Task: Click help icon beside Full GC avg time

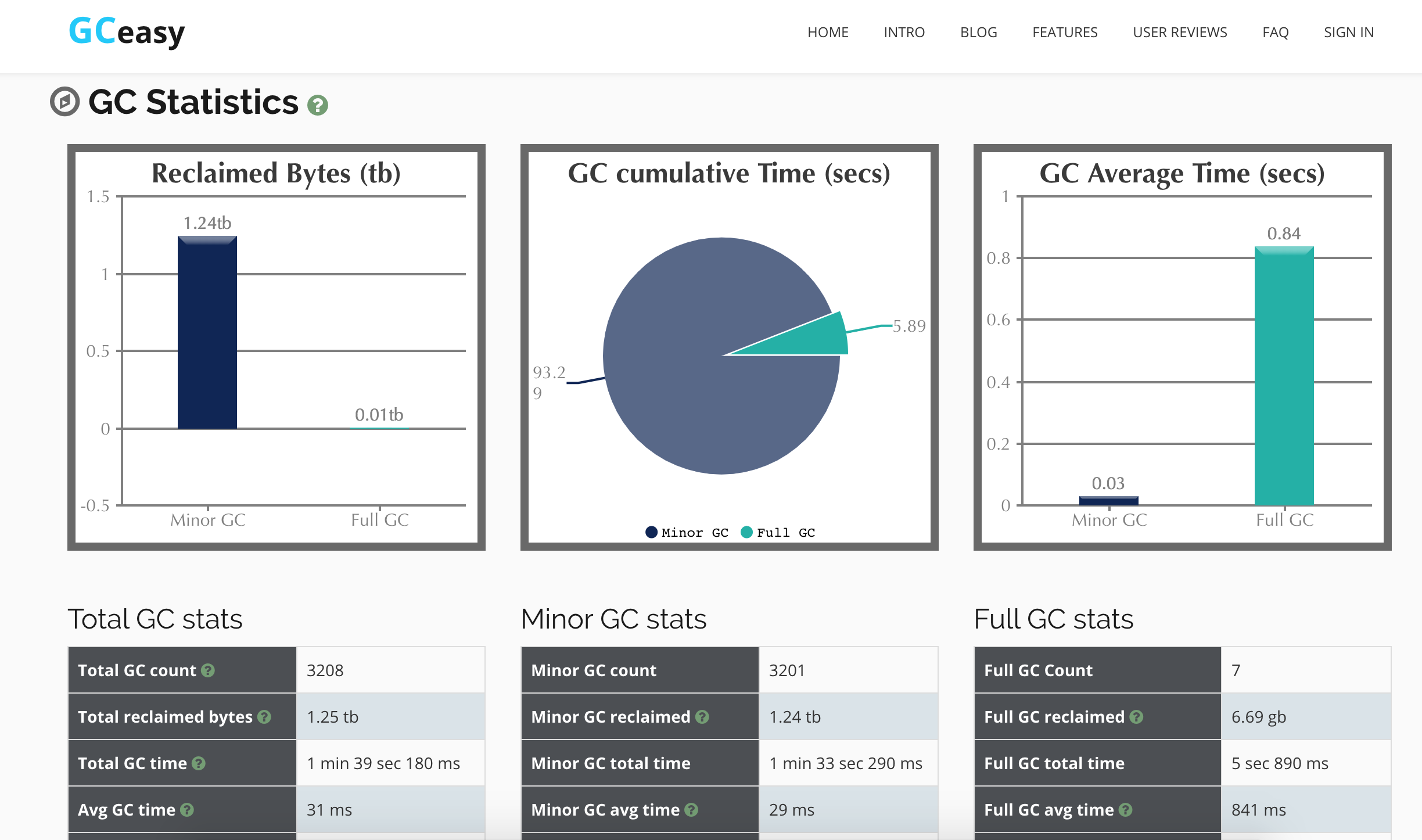Action: [1126, 810]
